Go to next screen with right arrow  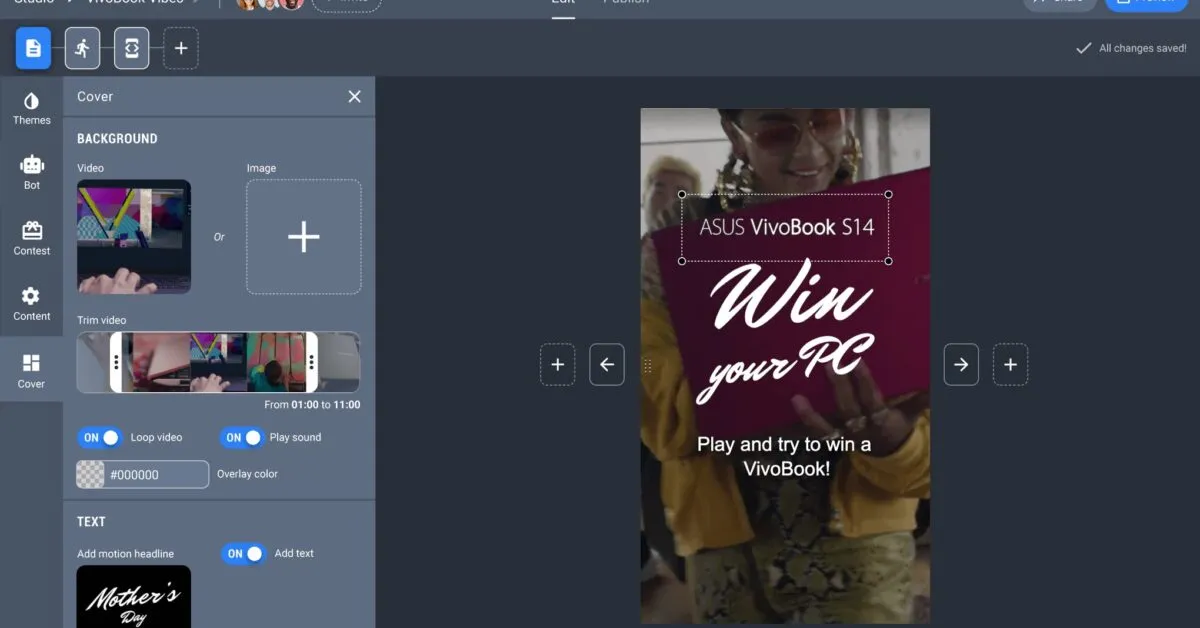click(x=961, y=365)
